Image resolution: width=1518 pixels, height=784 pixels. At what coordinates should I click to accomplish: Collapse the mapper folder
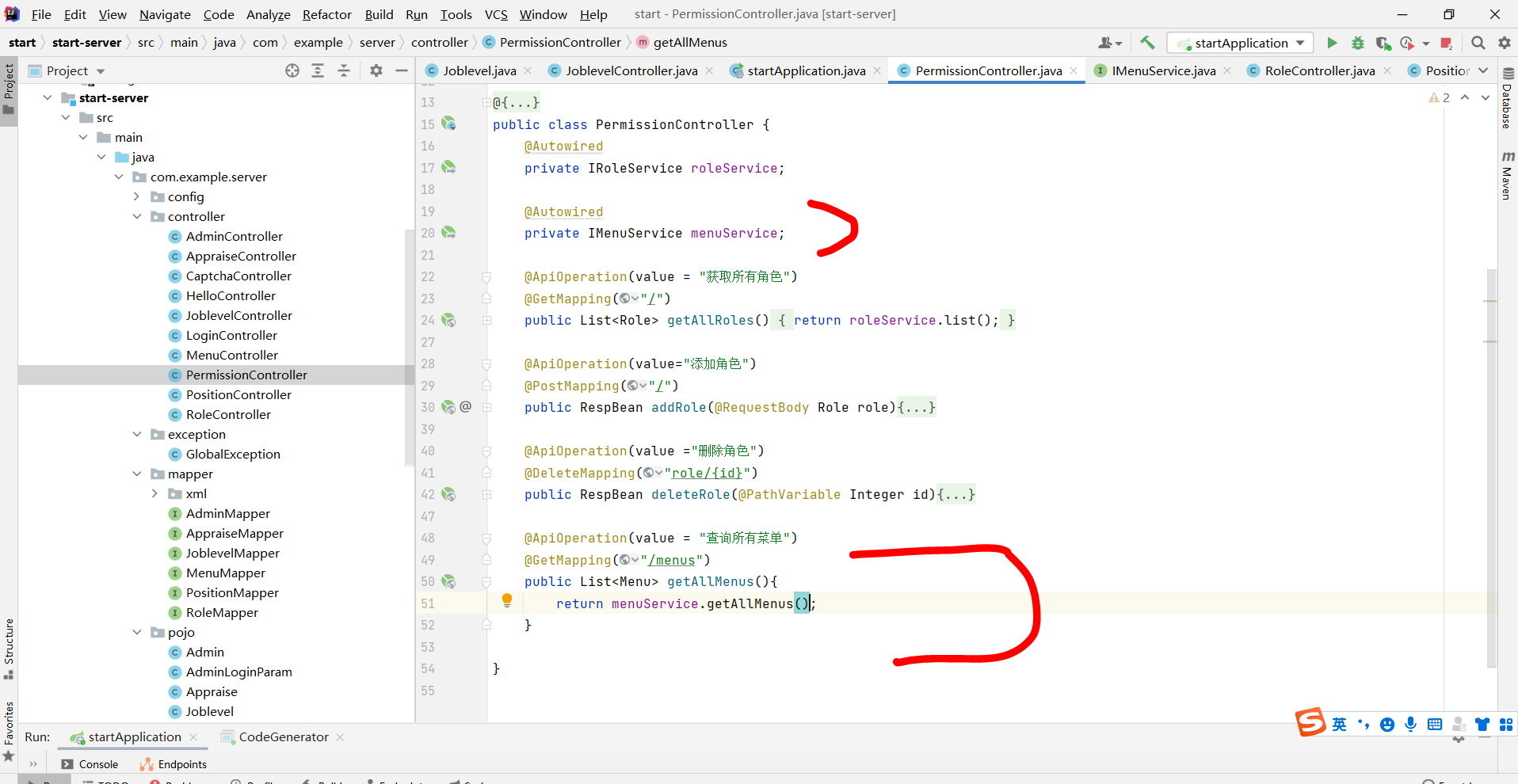[137, 474]
